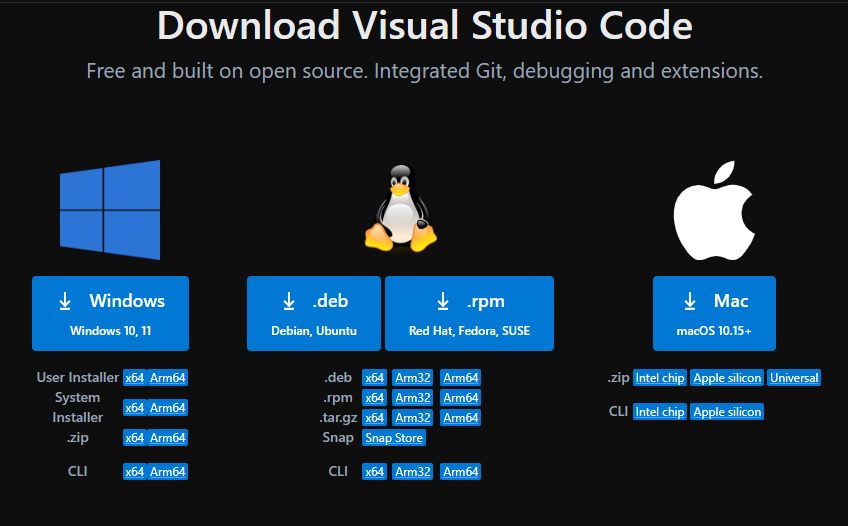848x526 pixels.
Task: Download the .tar.gz Arm32 archive
Action: click(413, 418)
